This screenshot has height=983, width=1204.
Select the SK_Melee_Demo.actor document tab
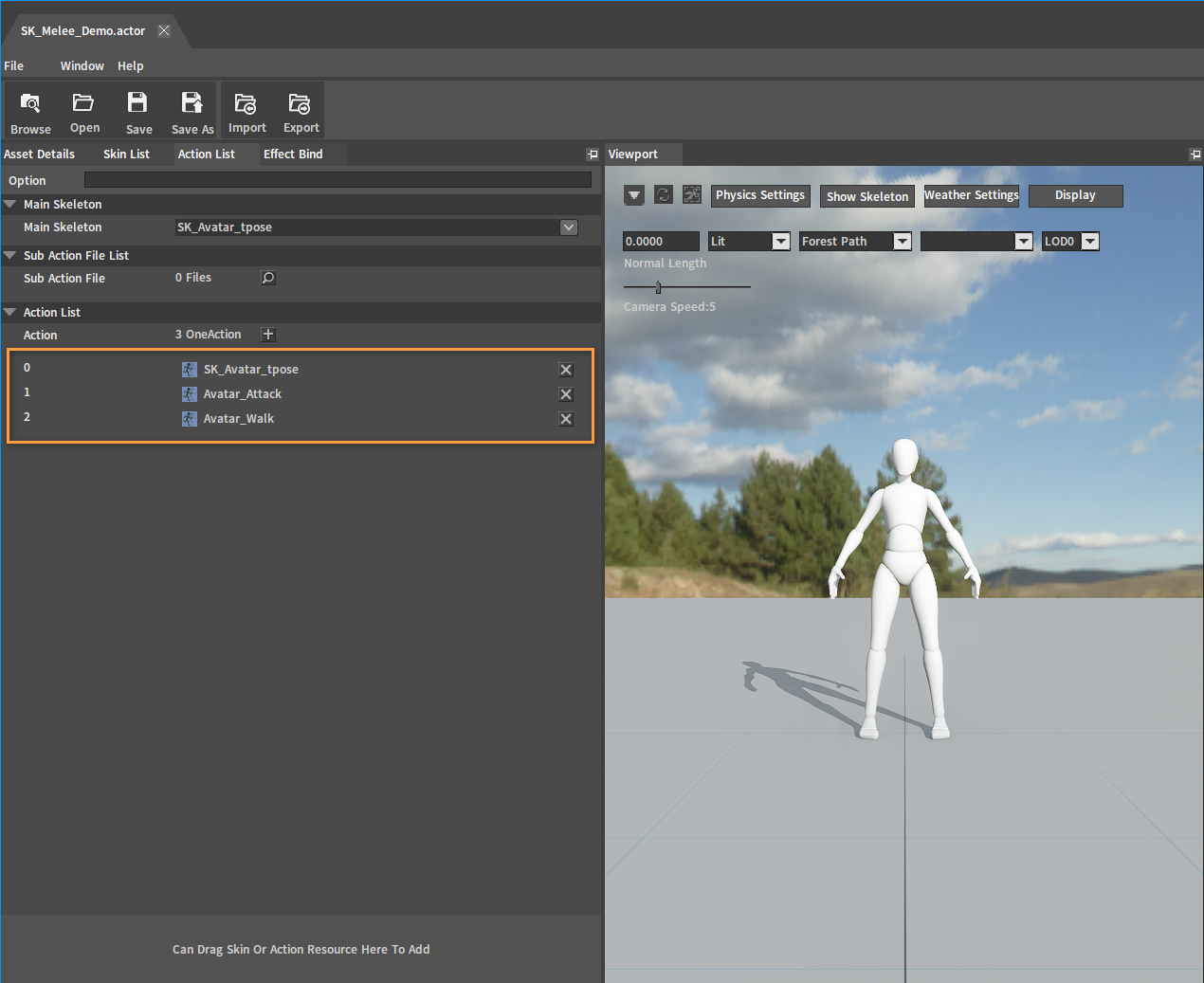point(83,31)
